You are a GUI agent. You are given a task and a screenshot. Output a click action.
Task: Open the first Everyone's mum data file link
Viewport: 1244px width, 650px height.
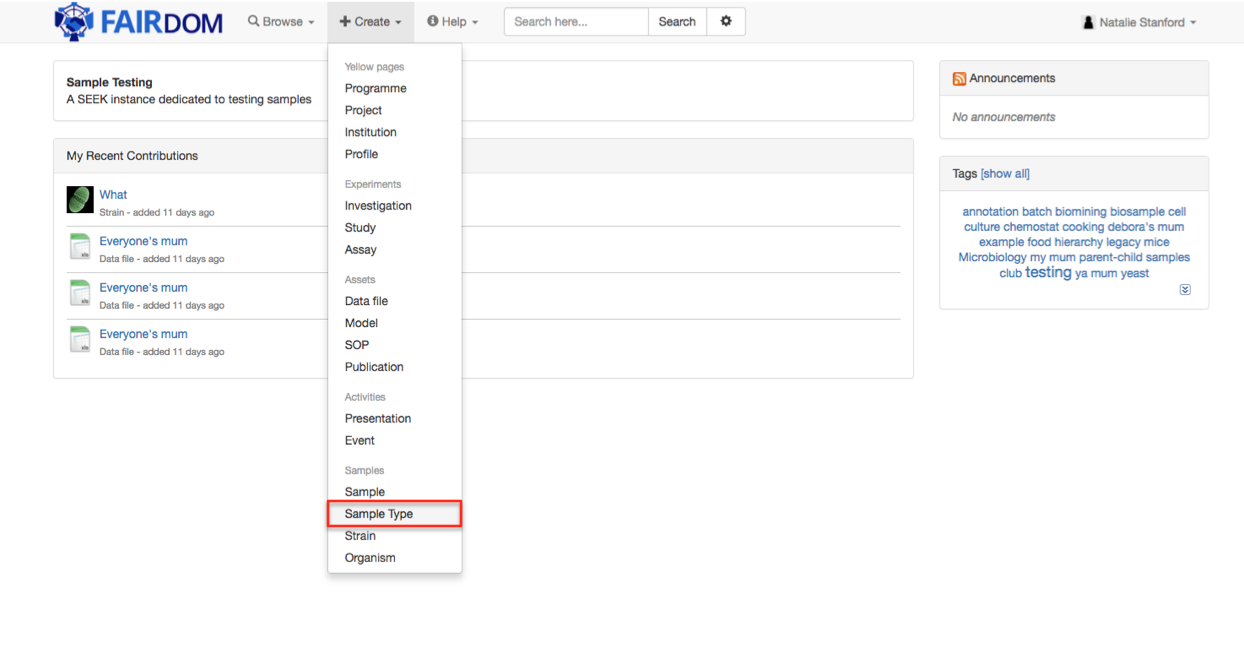coord(142,241)
